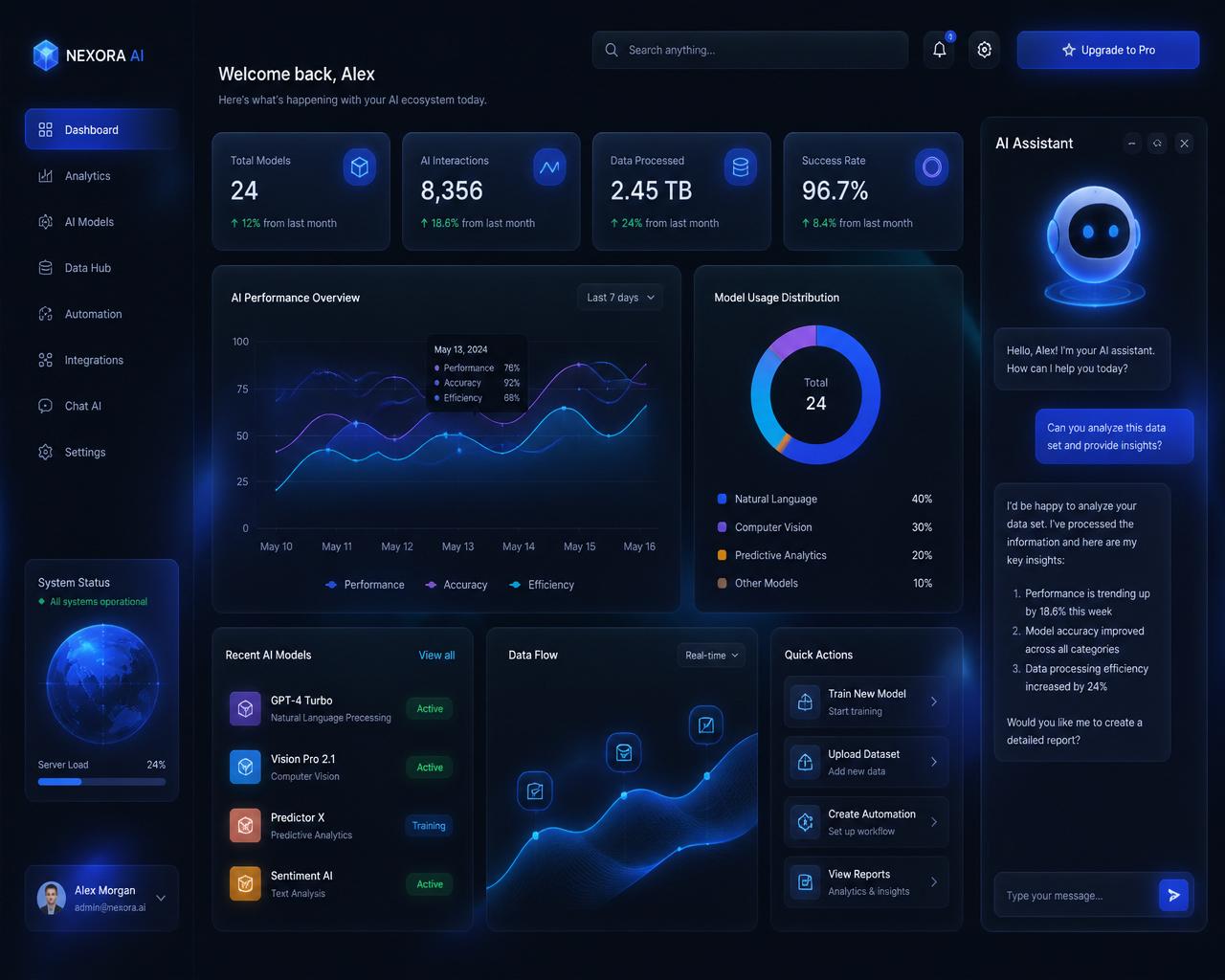The width and height of the screenshot is (1225, 980).
Task: Click the Total Models cube icon
Action: tap(360, 167)
